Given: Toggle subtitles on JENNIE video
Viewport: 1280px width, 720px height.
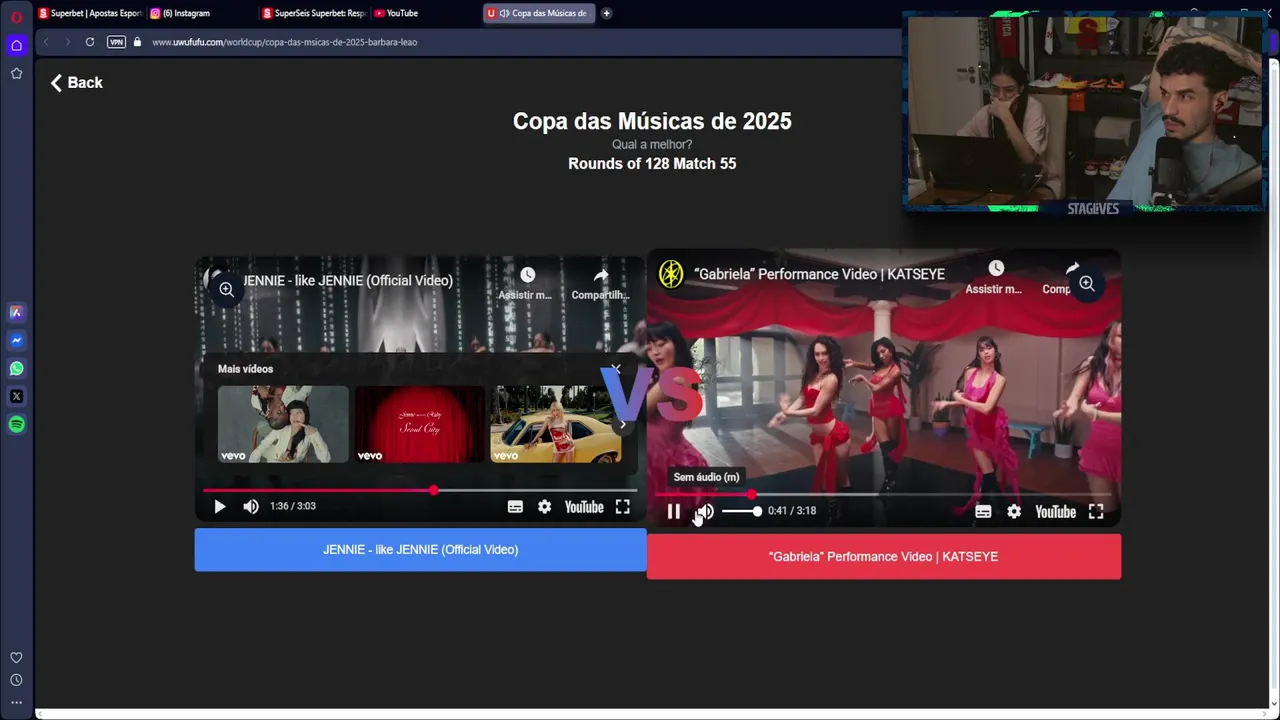Looking at the screenshot, I should tap(515, 507).
